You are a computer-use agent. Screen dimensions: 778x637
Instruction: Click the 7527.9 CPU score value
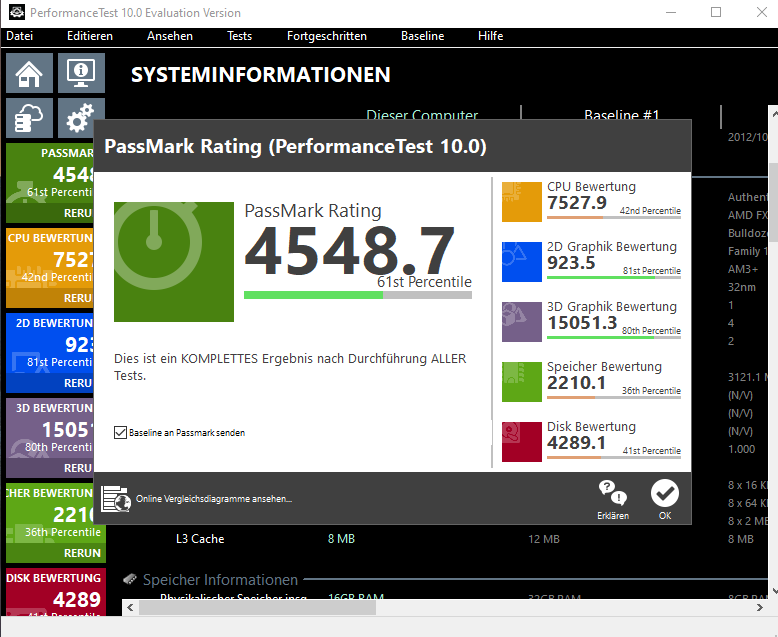tap(577, 203)
